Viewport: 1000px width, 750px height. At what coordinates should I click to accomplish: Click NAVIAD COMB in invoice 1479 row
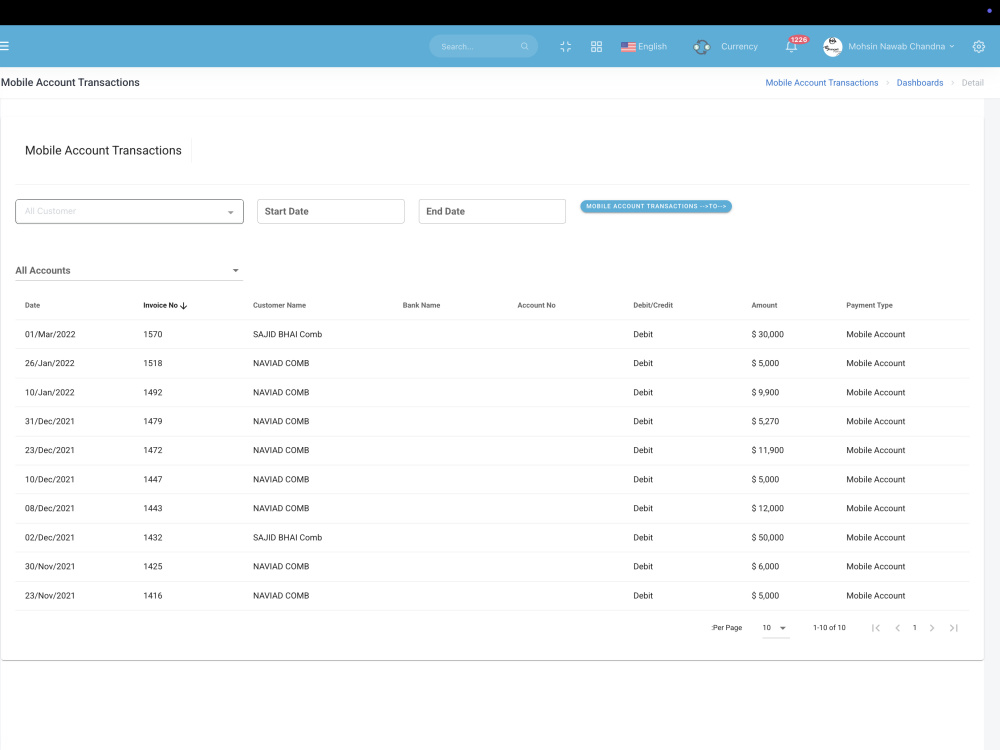[x=281, y=422]
